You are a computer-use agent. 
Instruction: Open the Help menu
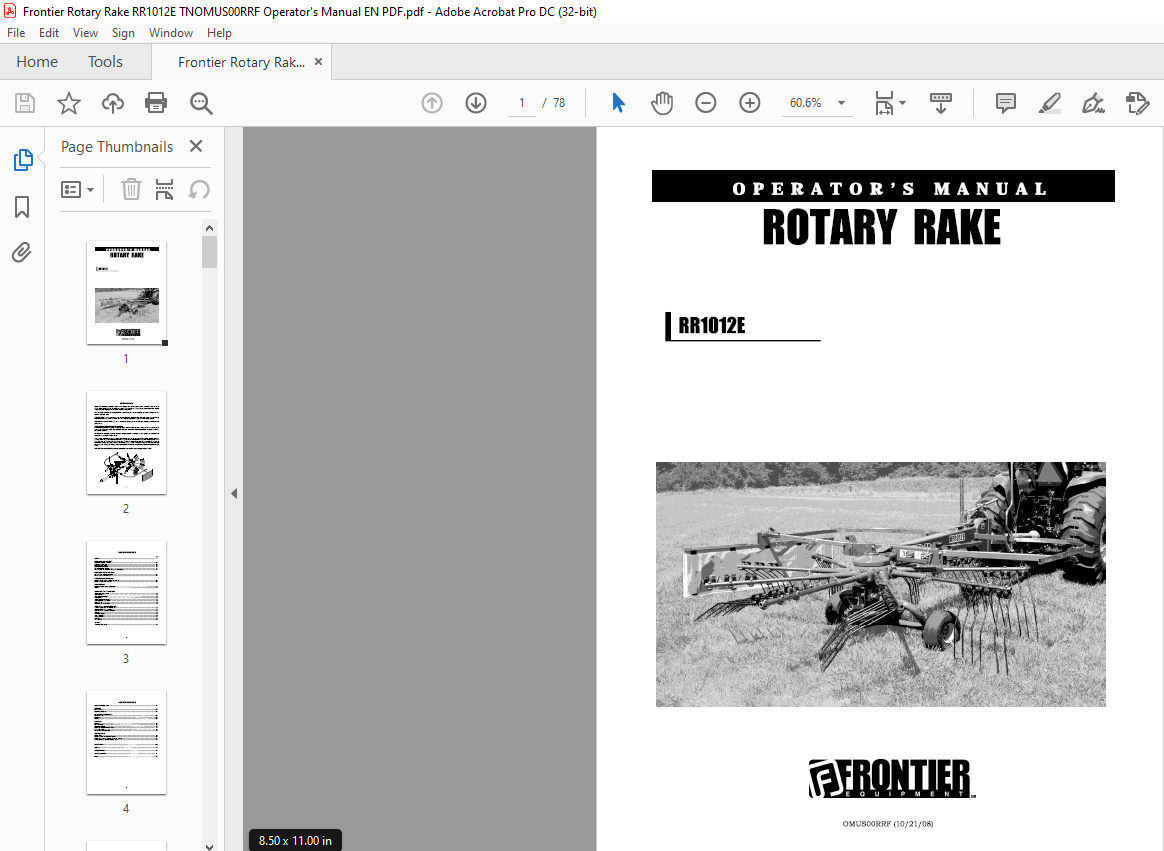(219, 33)
